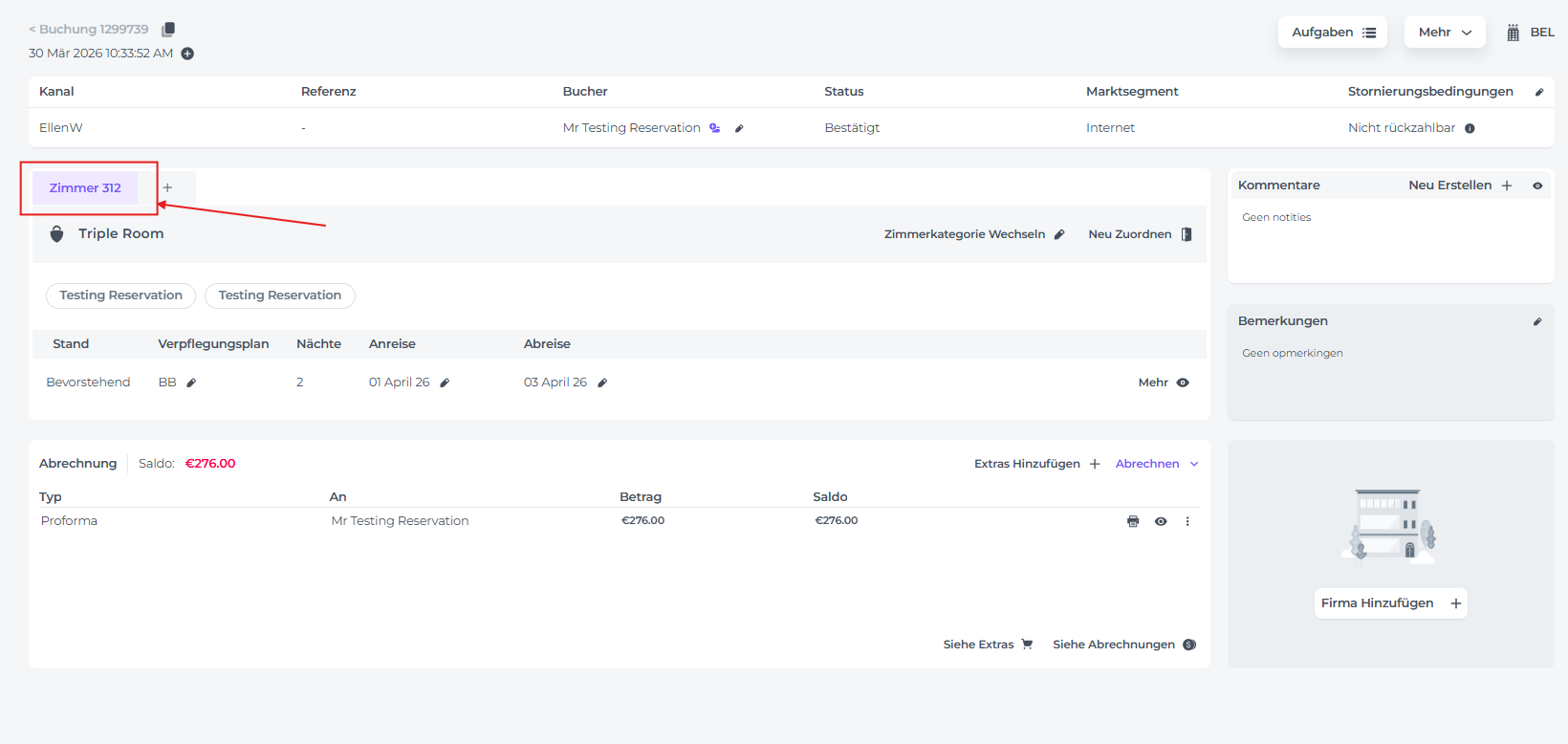Edit the arrival date 01 April 26
This screenshot has width=1568, height=744.
(445, 383)
